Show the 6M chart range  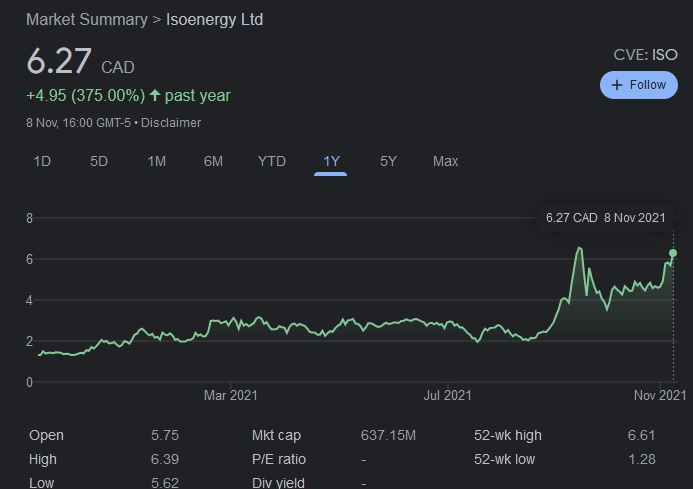213,161
